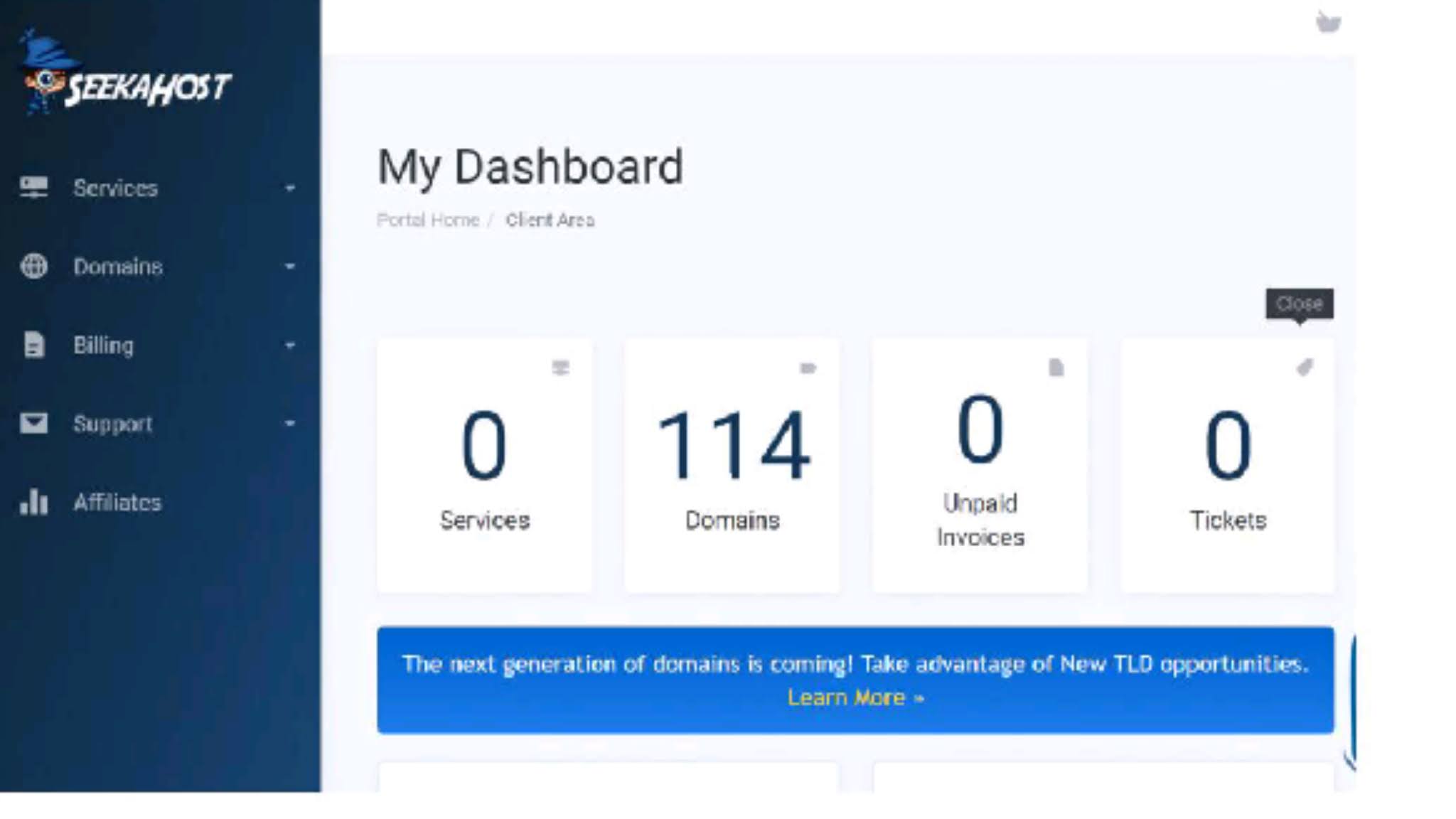
Task: Expand the Domains menu arrow
Action: (x=289, y=267)
